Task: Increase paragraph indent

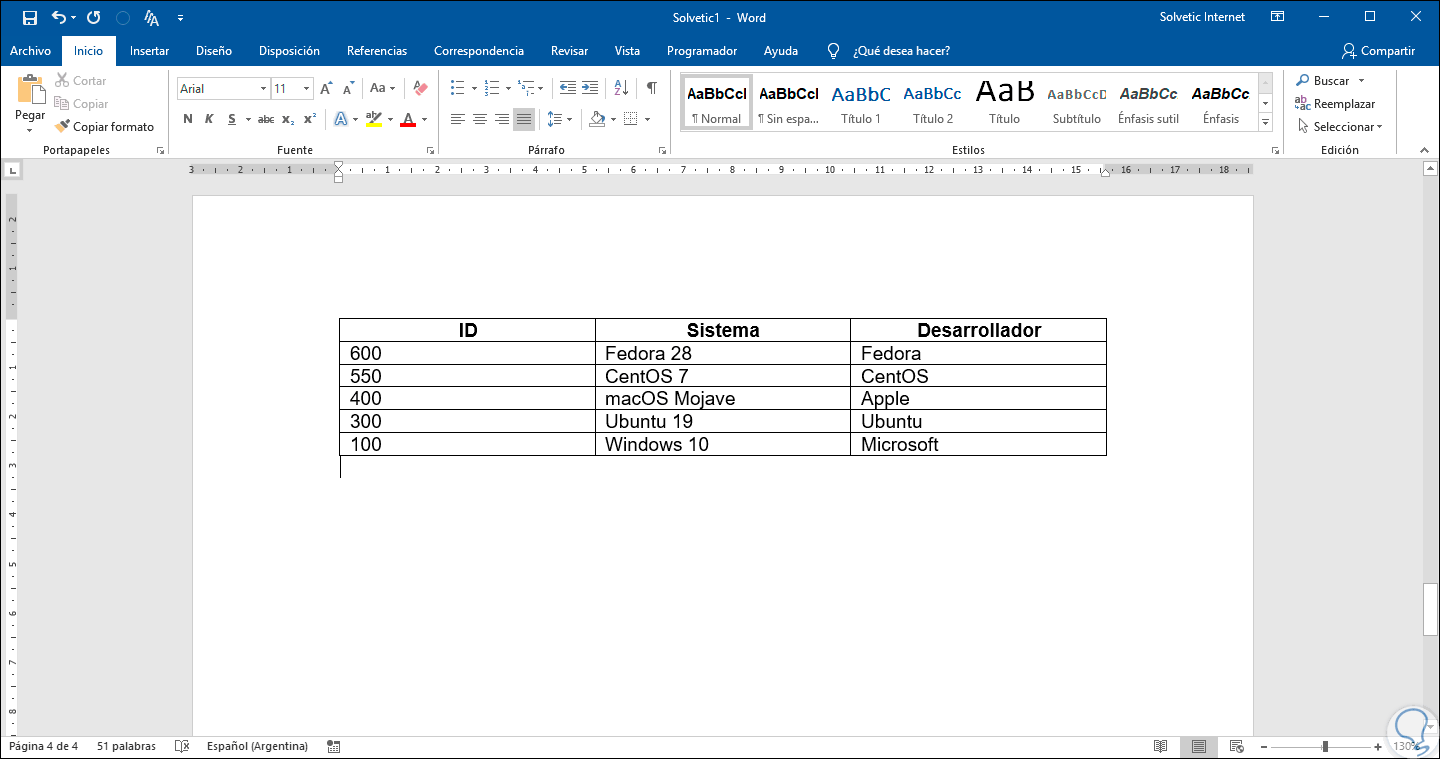Action: pyautogui.click(x=590, y=89)
